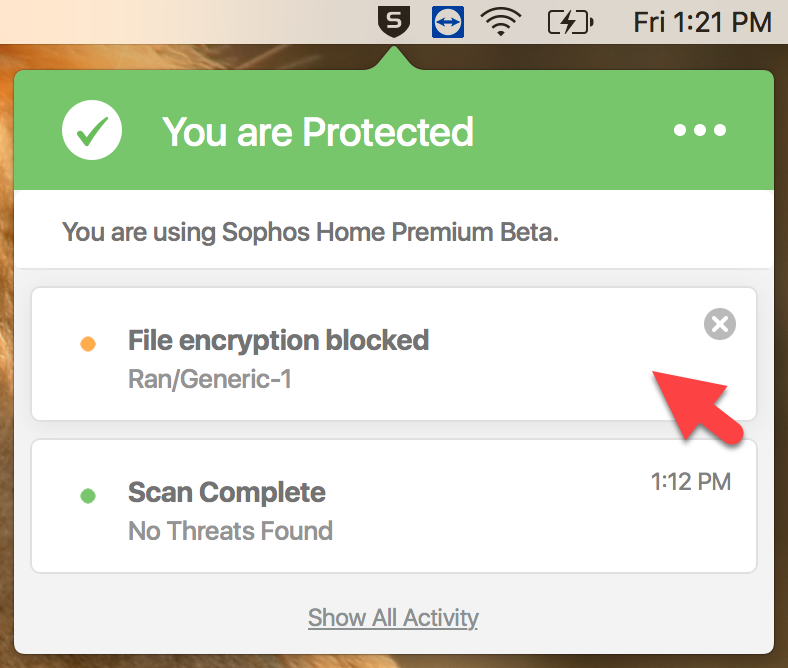Viewport: 788px width, 668px height.
Task: Click the Ran/Generic-1 threat name
Action: [210, 379]
